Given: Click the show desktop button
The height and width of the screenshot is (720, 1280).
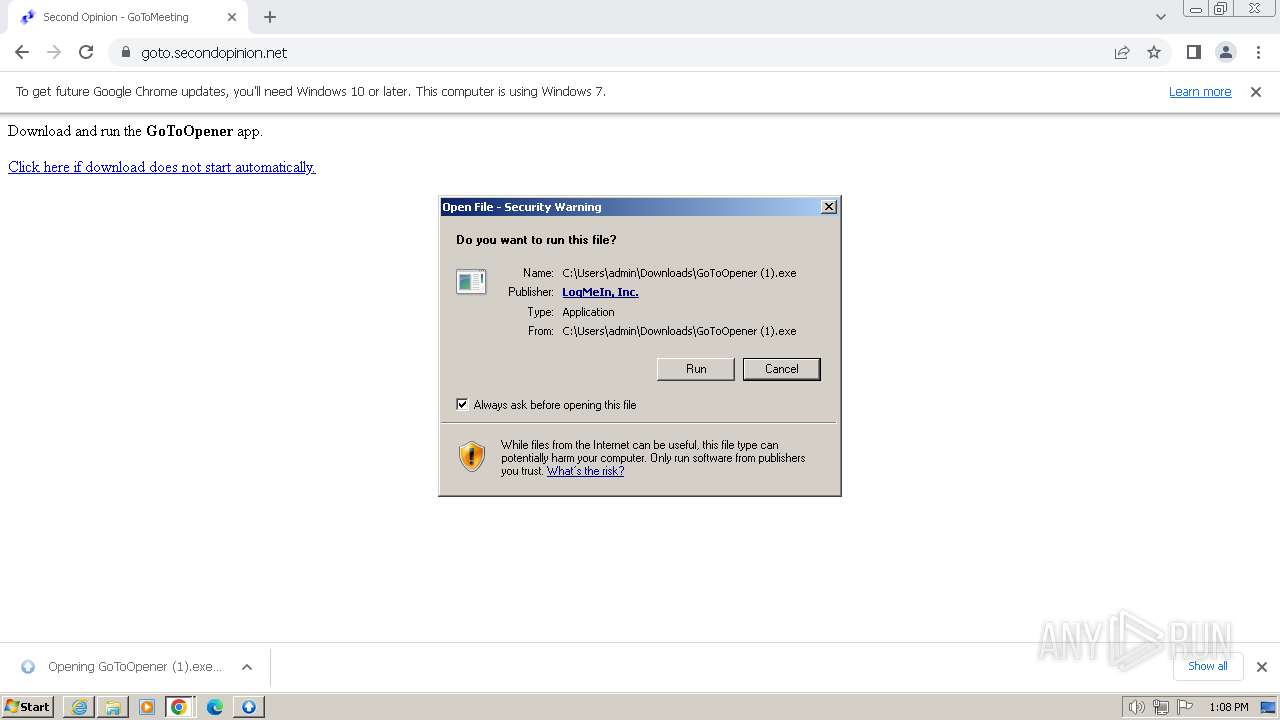Looking at the screenshot, I should [1269, 707].
